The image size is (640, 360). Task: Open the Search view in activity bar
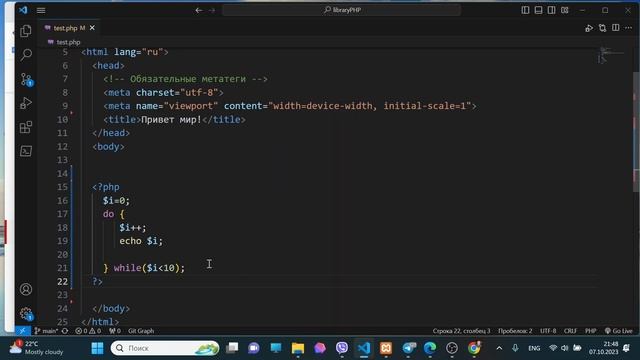click(x=26, y=55)
